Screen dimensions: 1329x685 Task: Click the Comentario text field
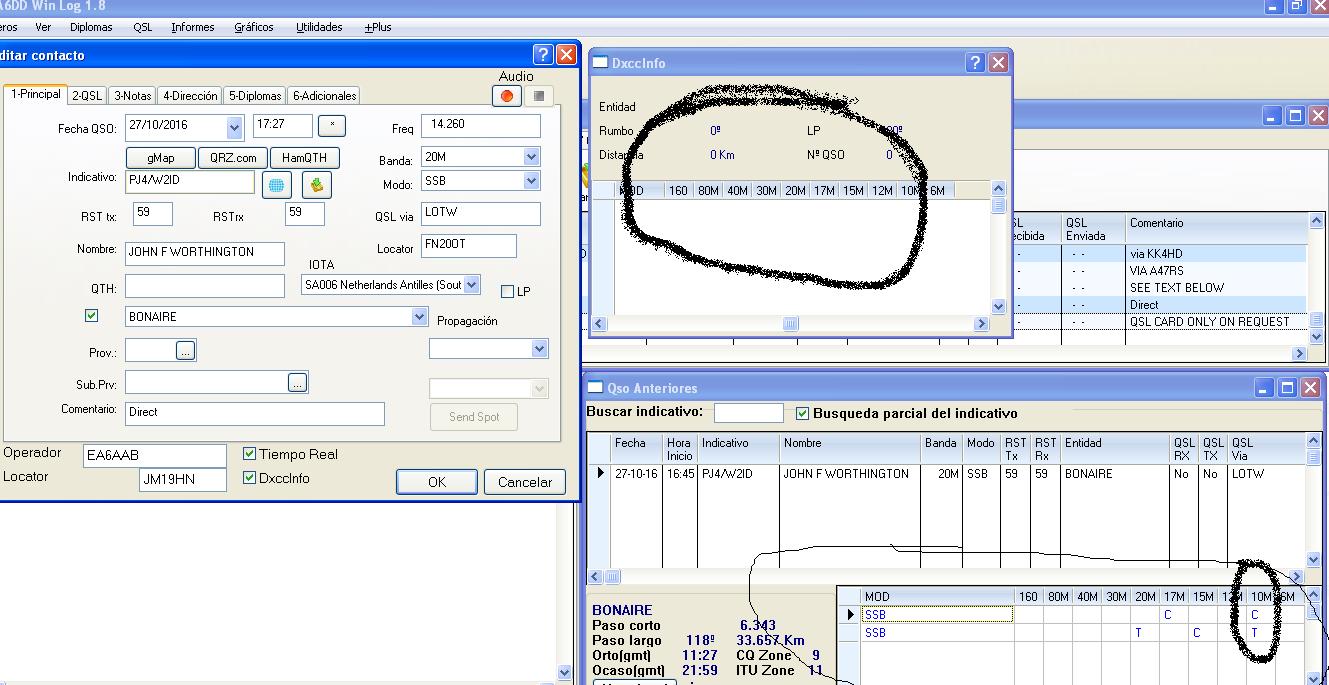(x=254, y=413)
